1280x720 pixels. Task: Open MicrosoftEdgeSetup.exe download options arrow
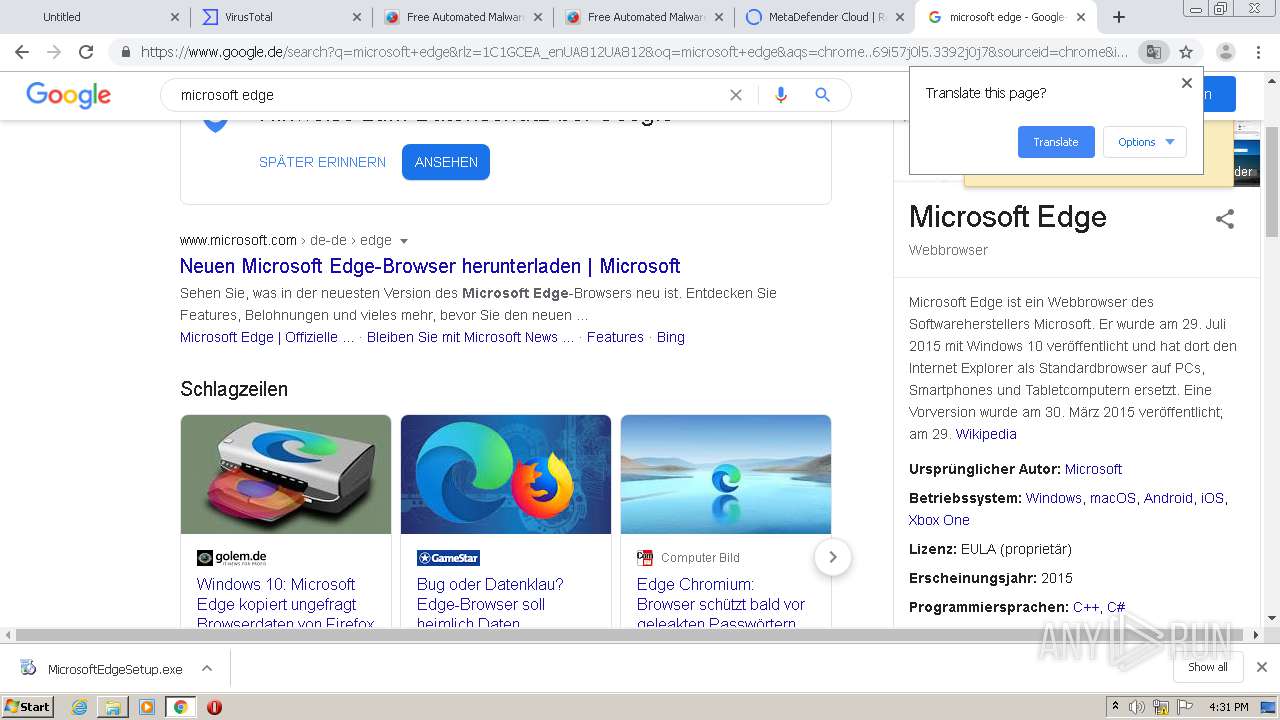[207, 668]
